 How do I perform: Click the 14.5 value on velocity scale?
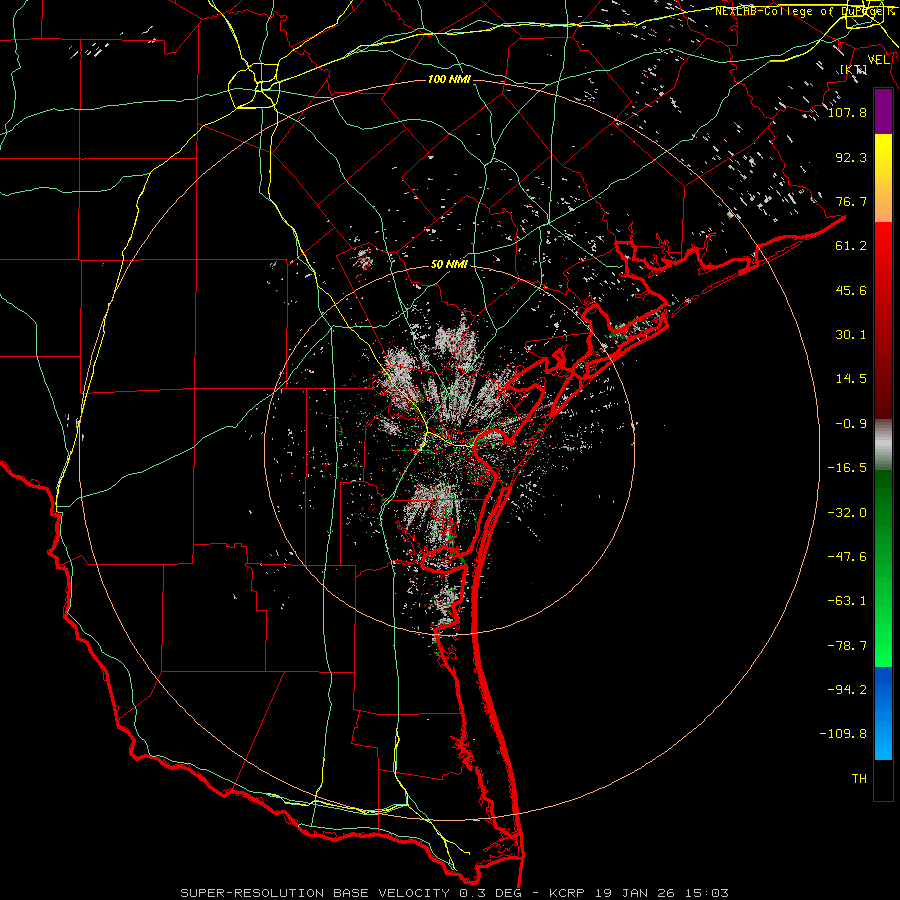[851, 379]
